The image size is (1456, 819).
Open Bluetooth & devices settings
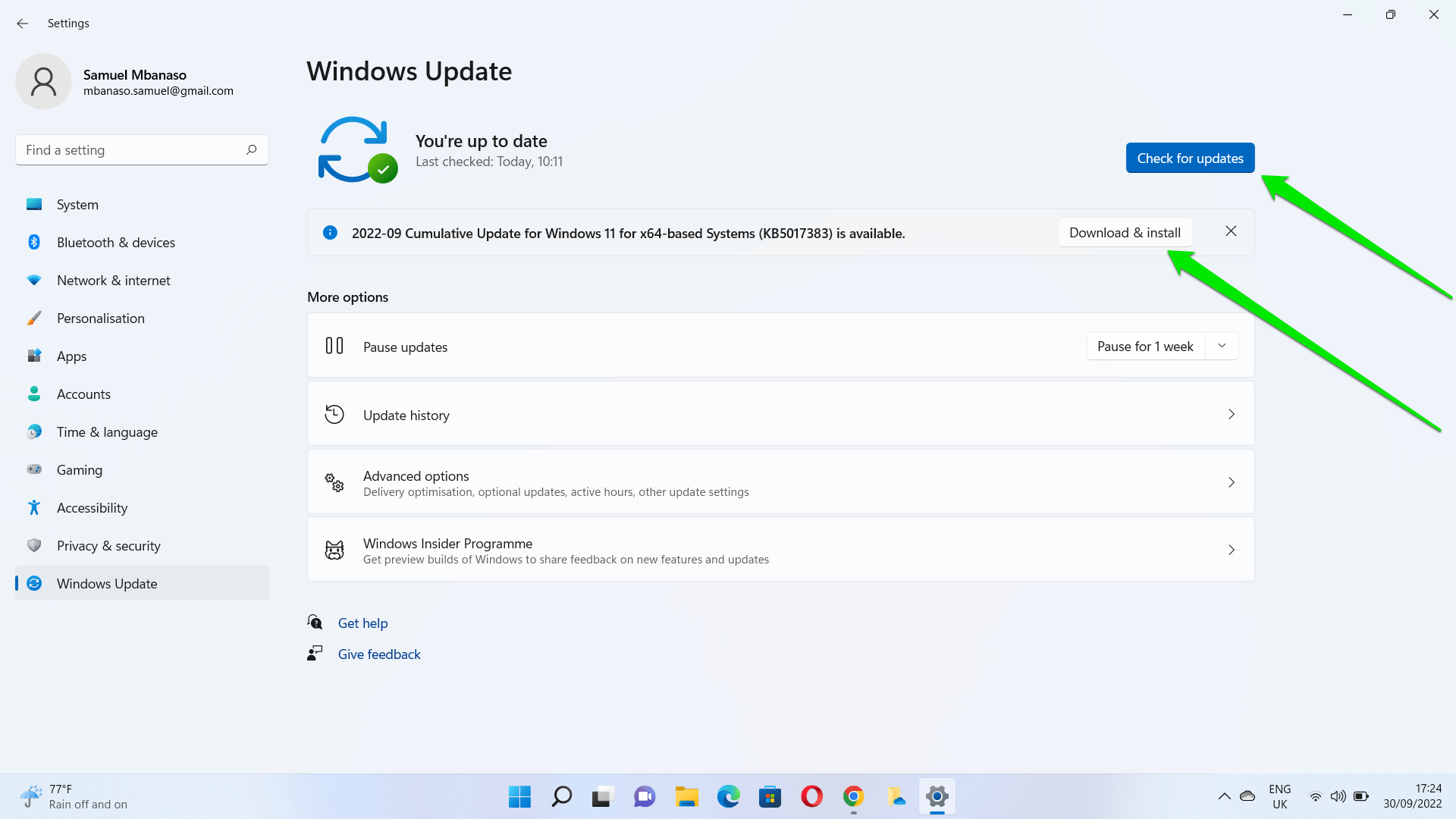(142, 243)
